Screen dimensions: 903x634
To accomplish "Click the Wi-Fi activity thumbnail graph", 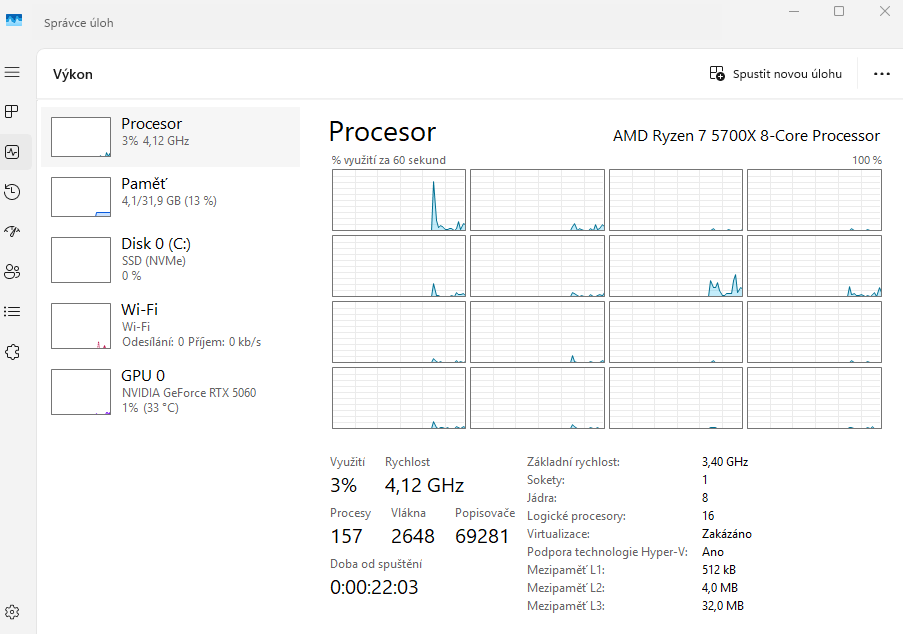I will (x=80, y=325).
